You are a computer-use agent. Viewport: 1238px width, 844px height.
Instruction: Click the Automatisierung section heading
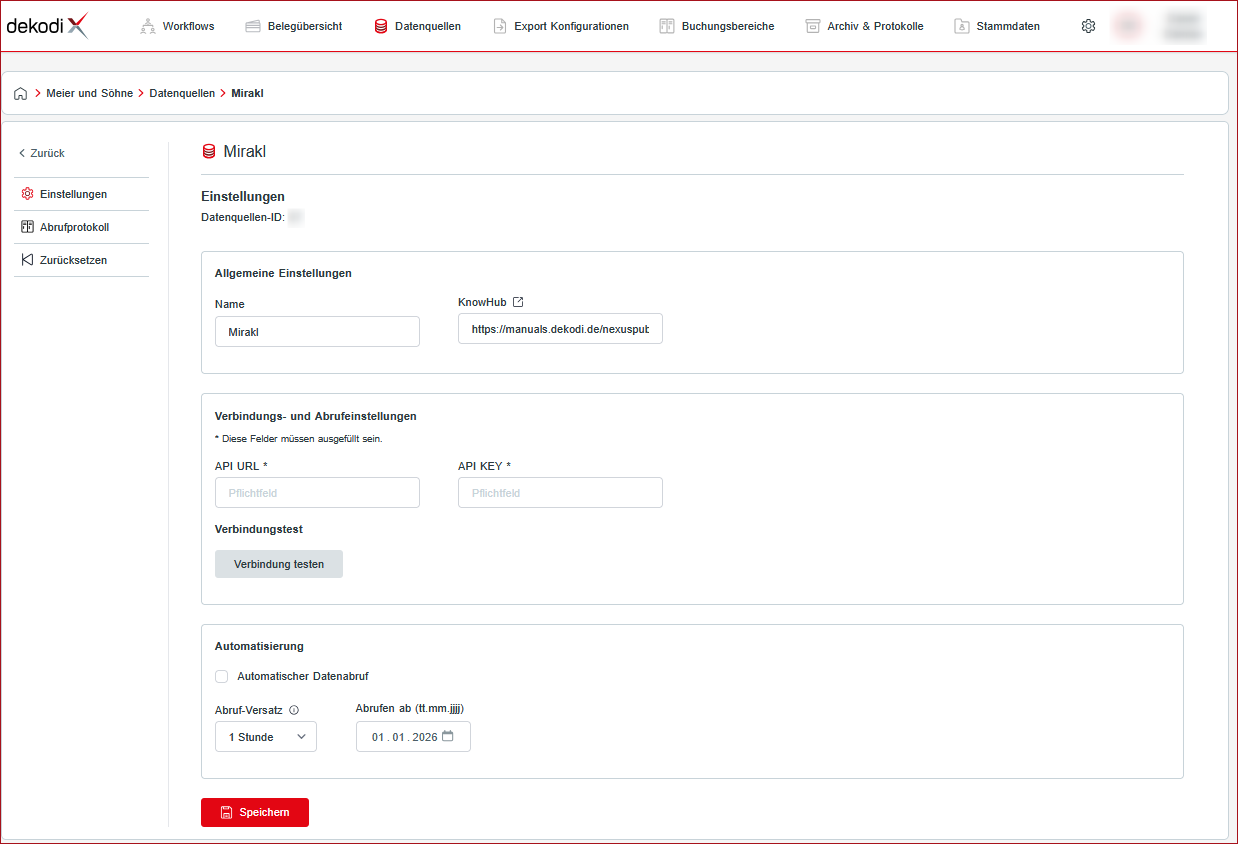[259, 647]
